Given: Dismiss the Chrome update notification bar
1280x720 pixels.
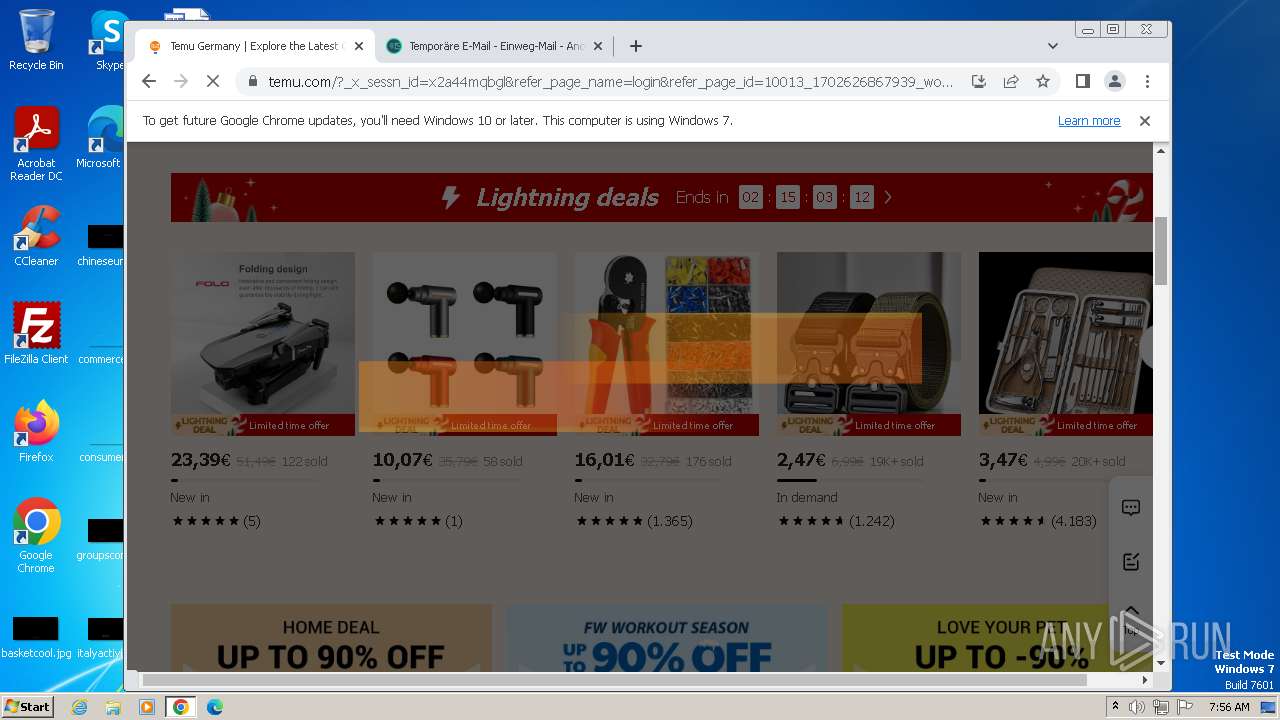Looking at the screenshot, I should pos(1145,121).
